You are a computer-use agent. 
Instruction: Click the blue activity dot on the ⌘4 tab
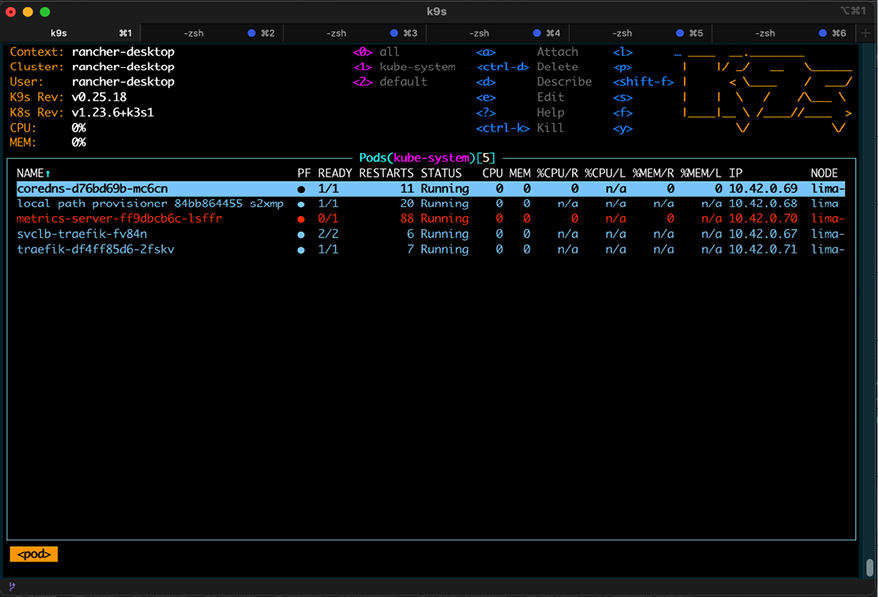(536, 33)
